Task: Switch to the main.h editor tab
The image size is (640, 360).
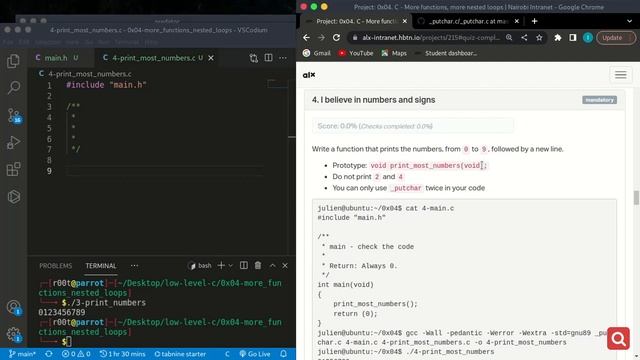Action: coord(56,58)
